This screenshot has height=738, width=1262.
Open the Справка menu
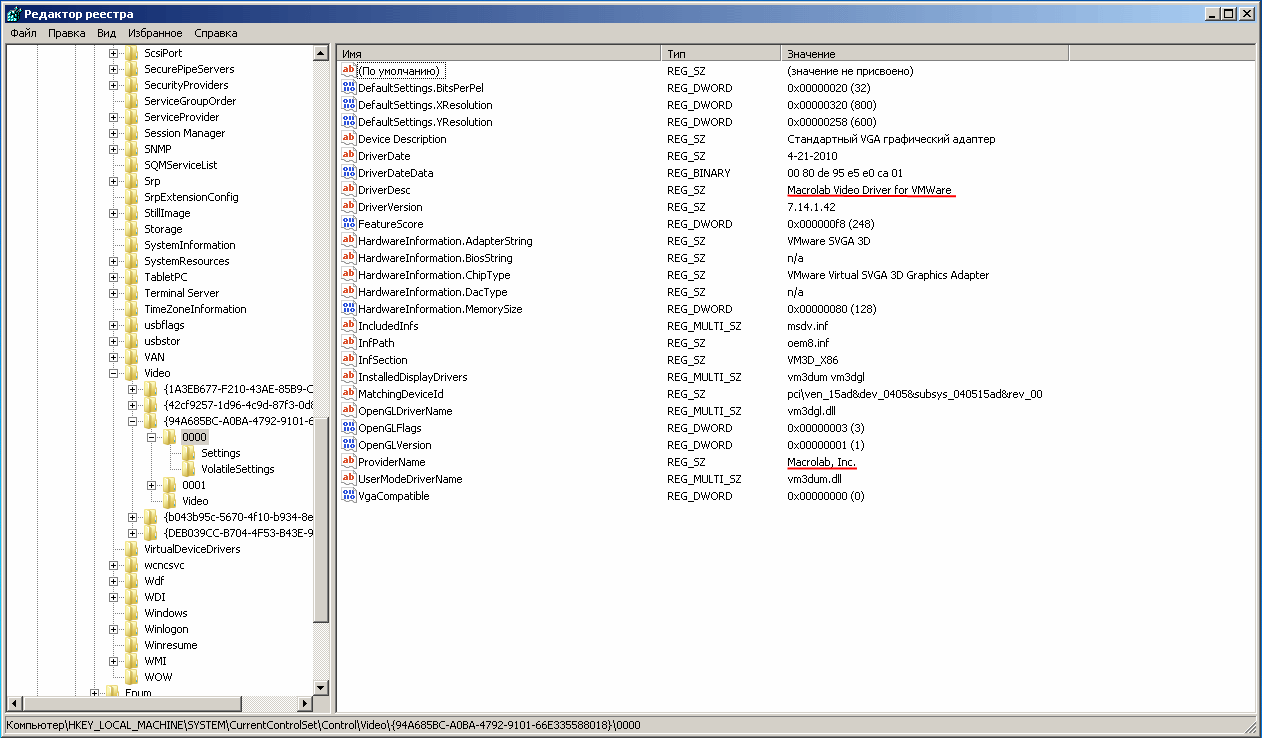[x=216, y=33]
